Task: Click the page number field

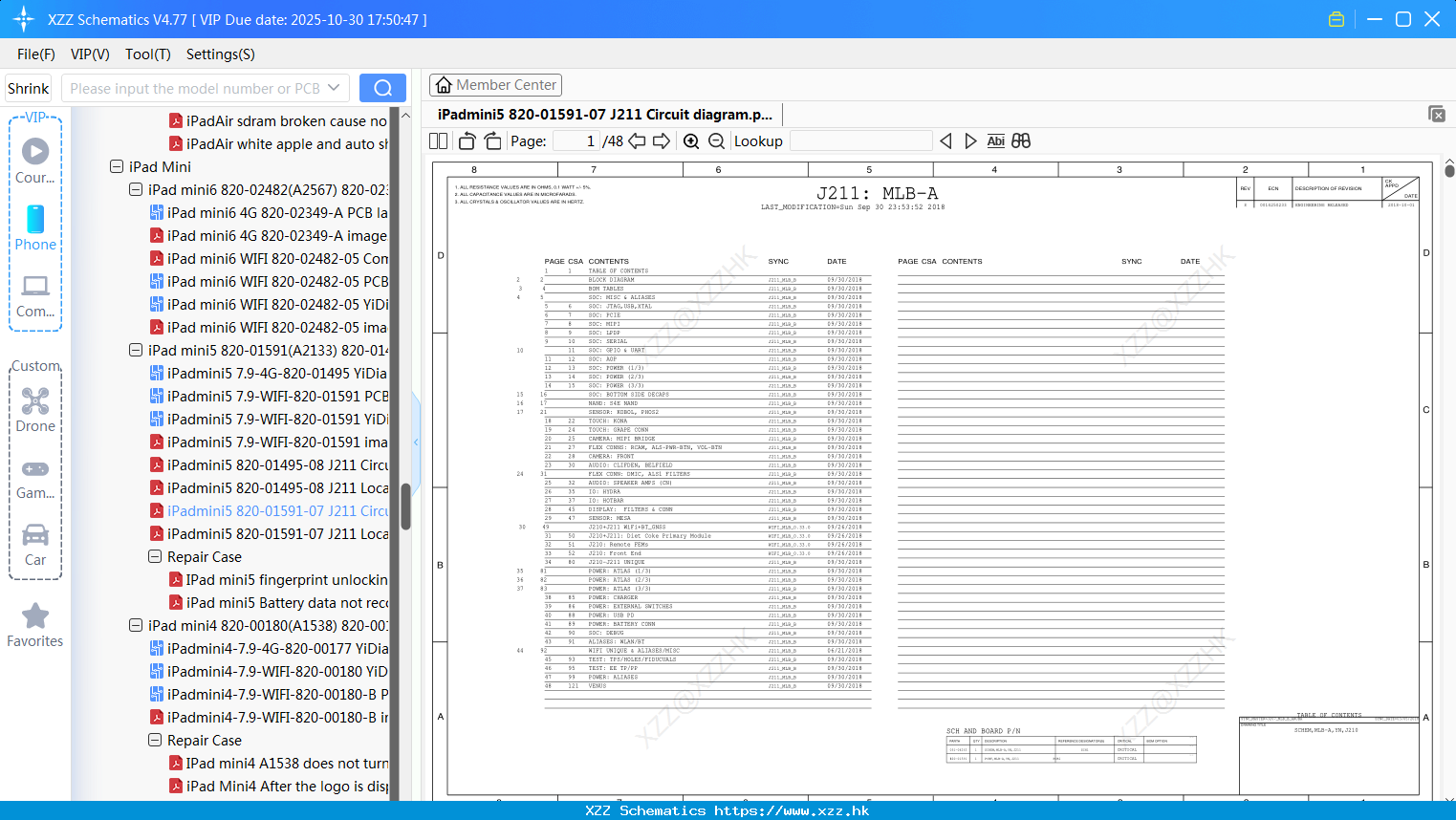Action: [576, 140]
